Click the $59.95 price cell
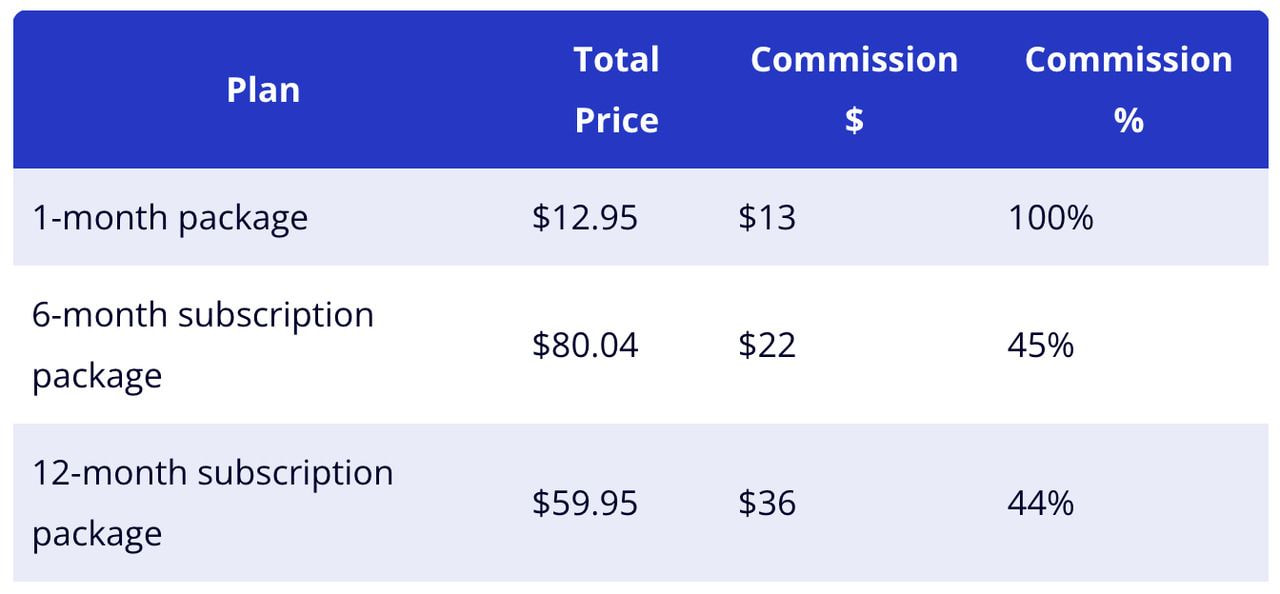 (585, 502)
